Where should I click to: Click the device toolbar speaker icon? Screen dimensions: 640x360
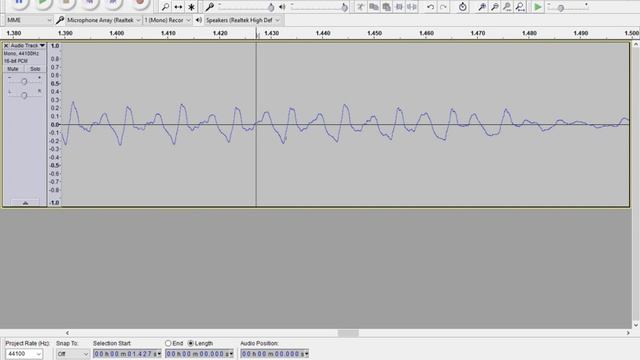pyautogui.click(x=198, y=20)
